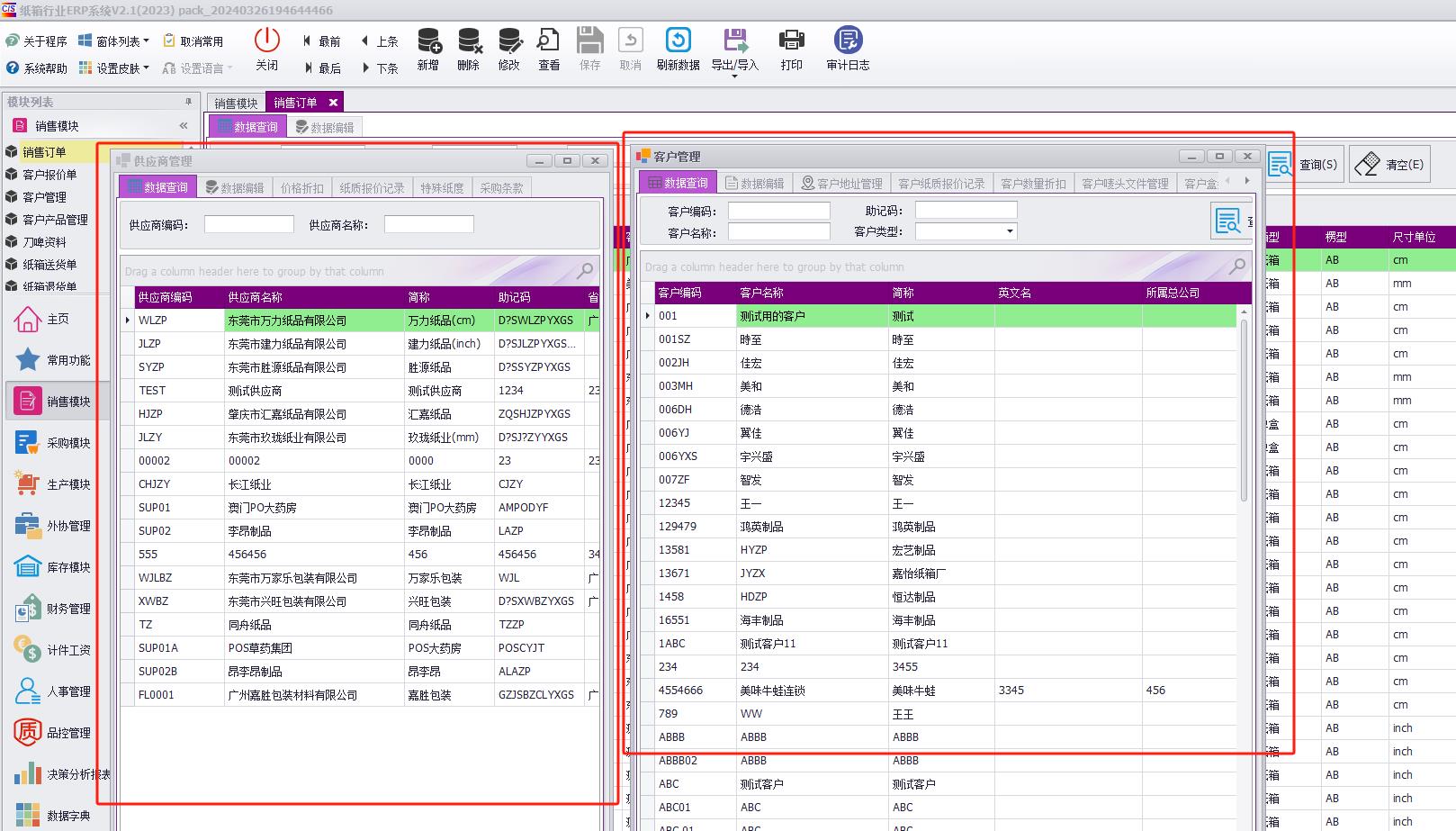1456x831 pixels.
Task: Click the 查看 (View) toolbar icon
Action: 548,47
